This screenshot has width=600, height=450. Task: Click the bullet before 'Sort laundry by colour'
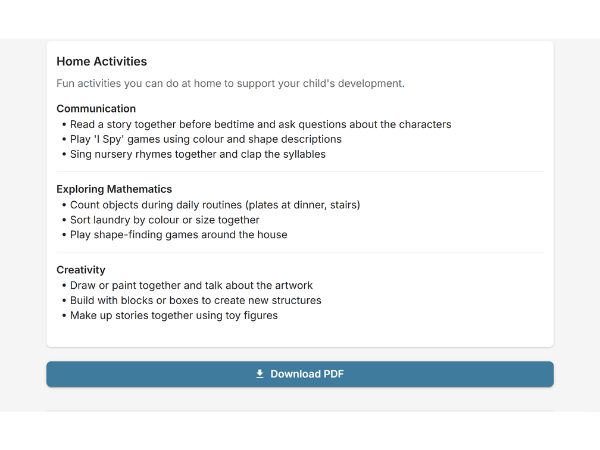(x=63, y=220)
